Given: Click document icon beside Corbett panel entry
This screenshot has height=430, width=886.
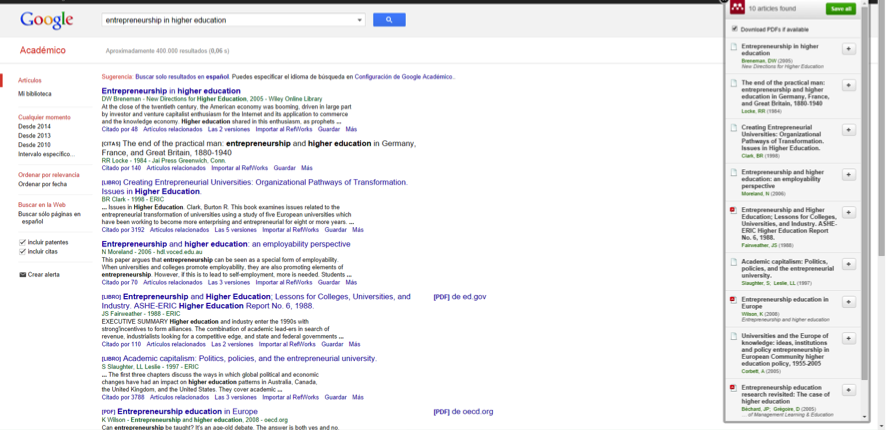Looking at the screenshot, I should tap(733, 336).
